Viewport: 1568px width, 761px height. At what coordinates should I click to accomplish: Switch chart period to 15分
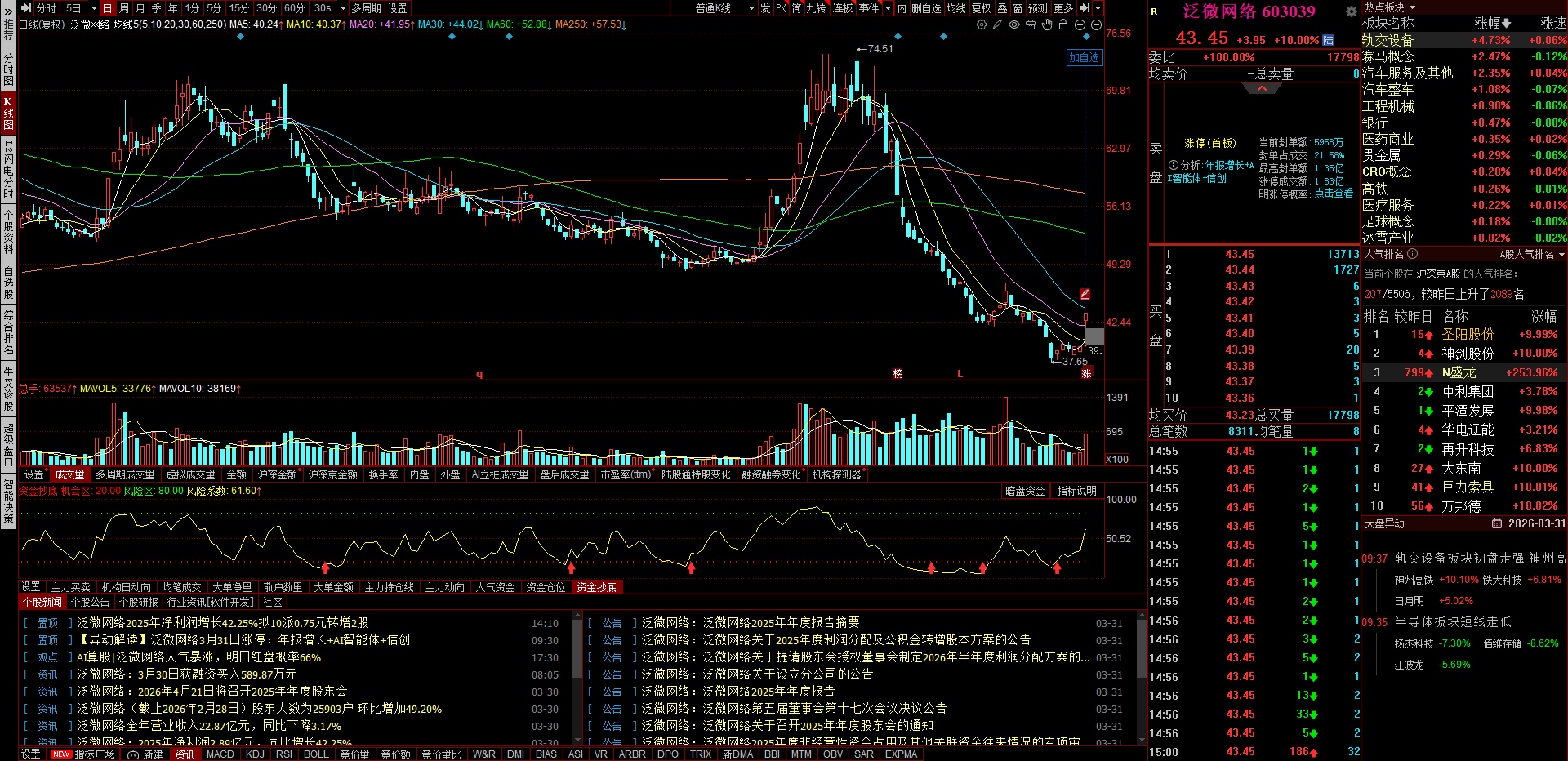tap(239, 8)
